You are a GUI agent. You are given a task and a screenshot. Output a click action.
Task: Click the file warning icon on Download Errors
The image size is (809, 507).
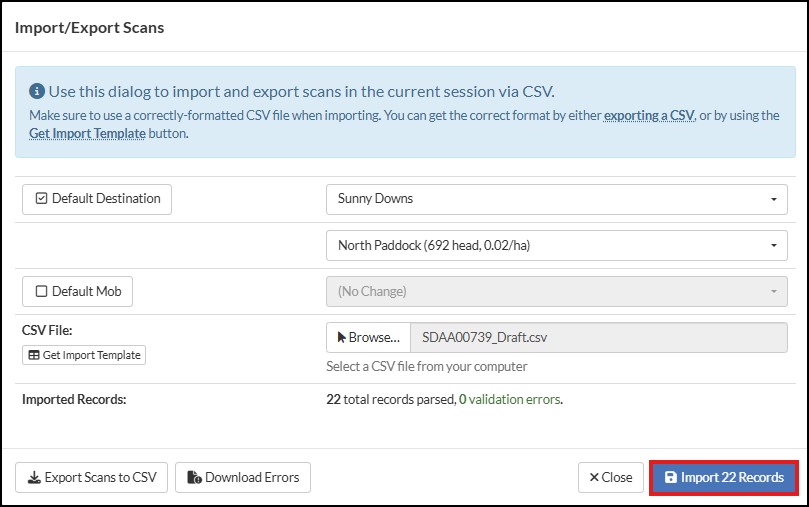(194, 478)
